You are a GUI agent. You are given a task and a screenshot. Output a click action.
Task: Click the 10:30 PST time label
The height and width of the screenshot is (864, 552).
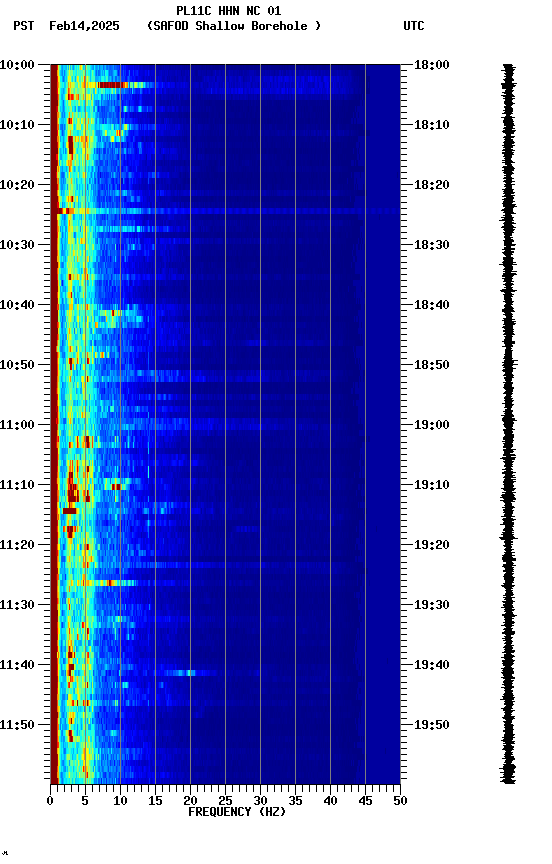point(17,245)
